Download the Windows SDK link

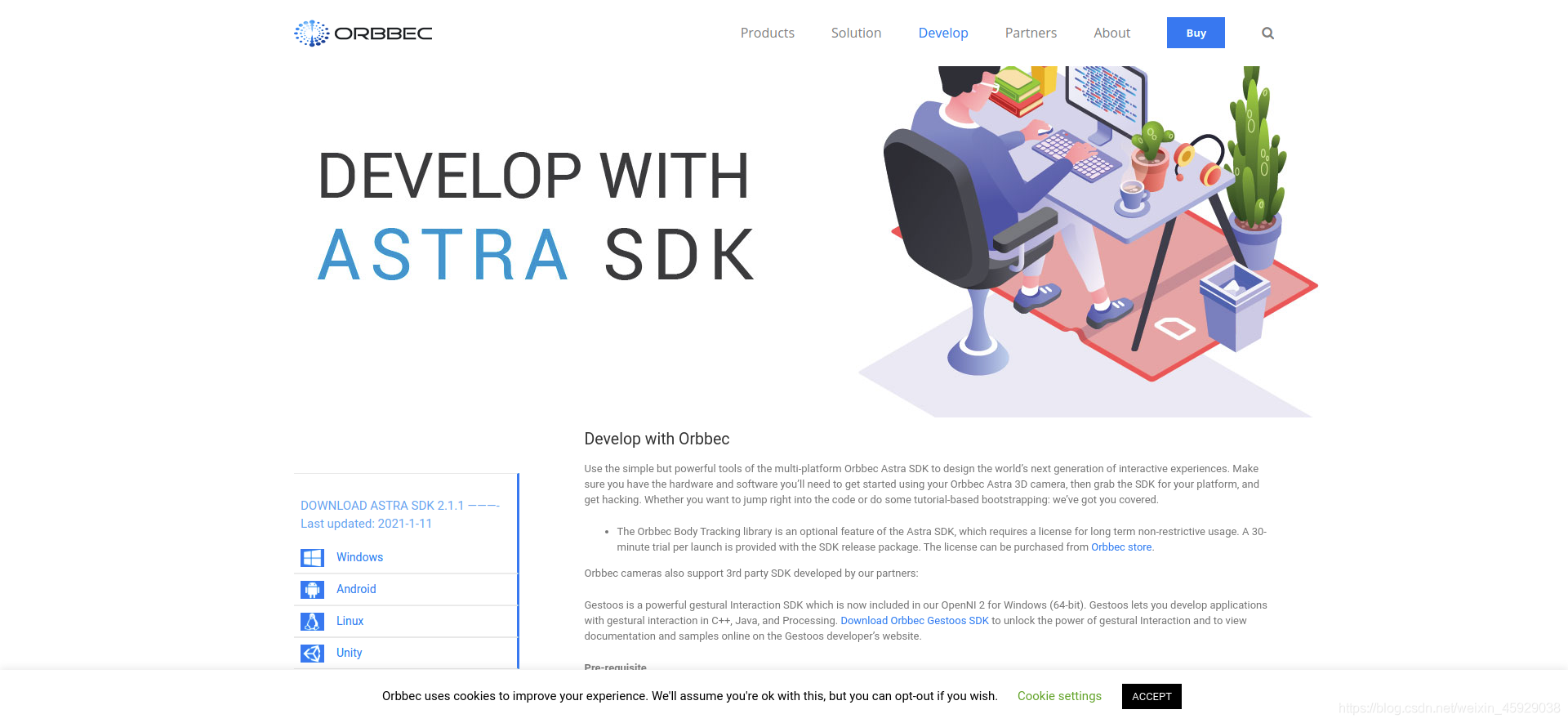pos(359,557)
